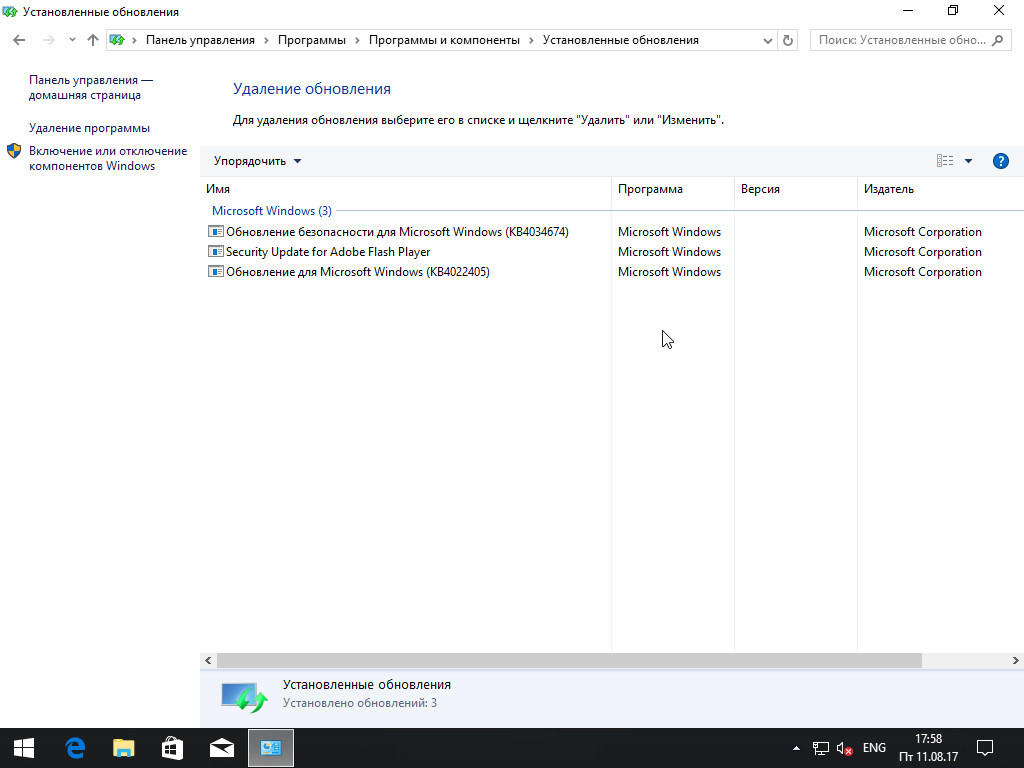Click the network tray icon
This screenshot has width=1024, height=768.
click(x=821, y=748)
